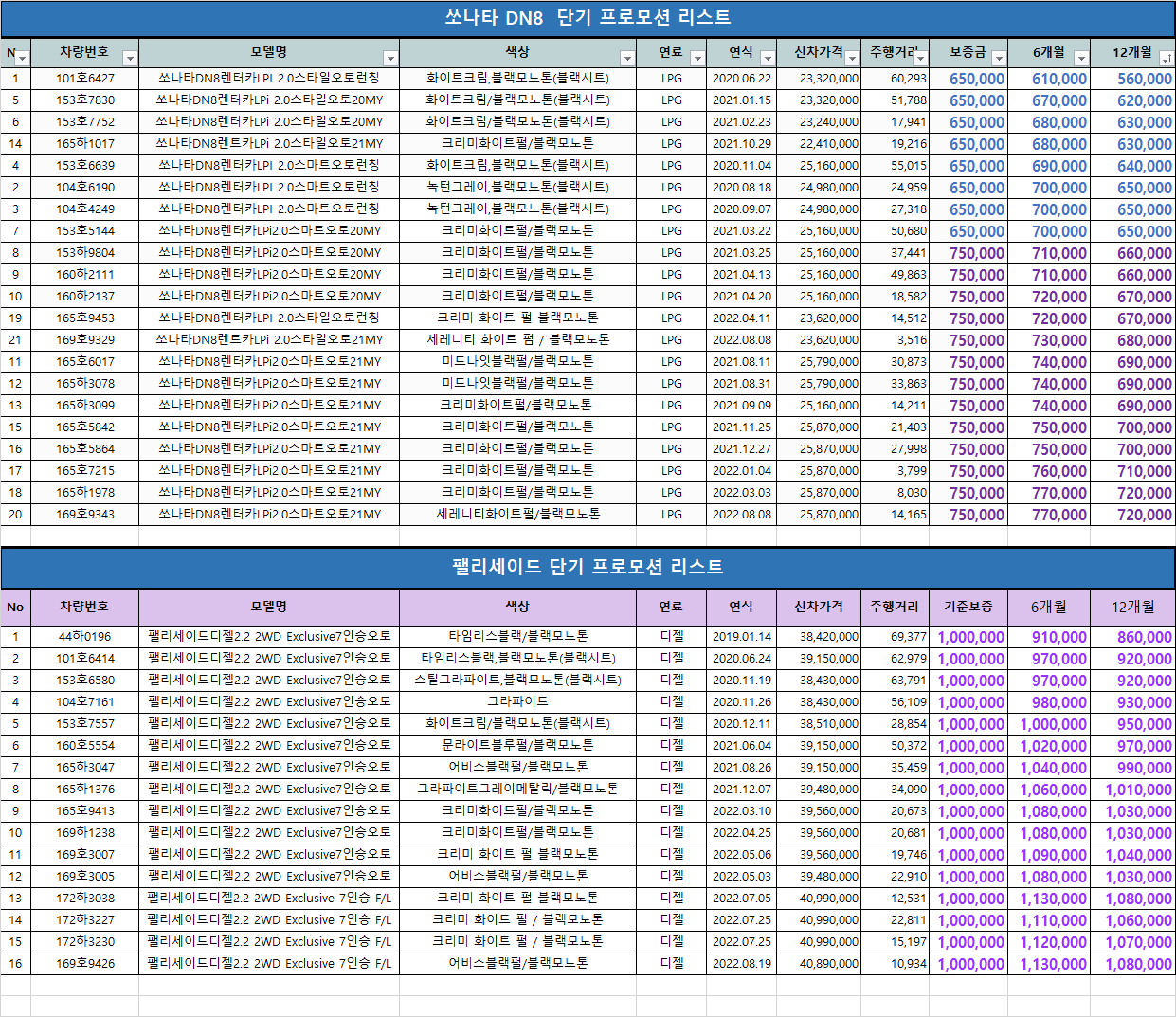Image resolution: width=1176 pixels, height=1017 pixels.
Task: Select the cell with plate 101호6427
Action: [x=84, y=79]
